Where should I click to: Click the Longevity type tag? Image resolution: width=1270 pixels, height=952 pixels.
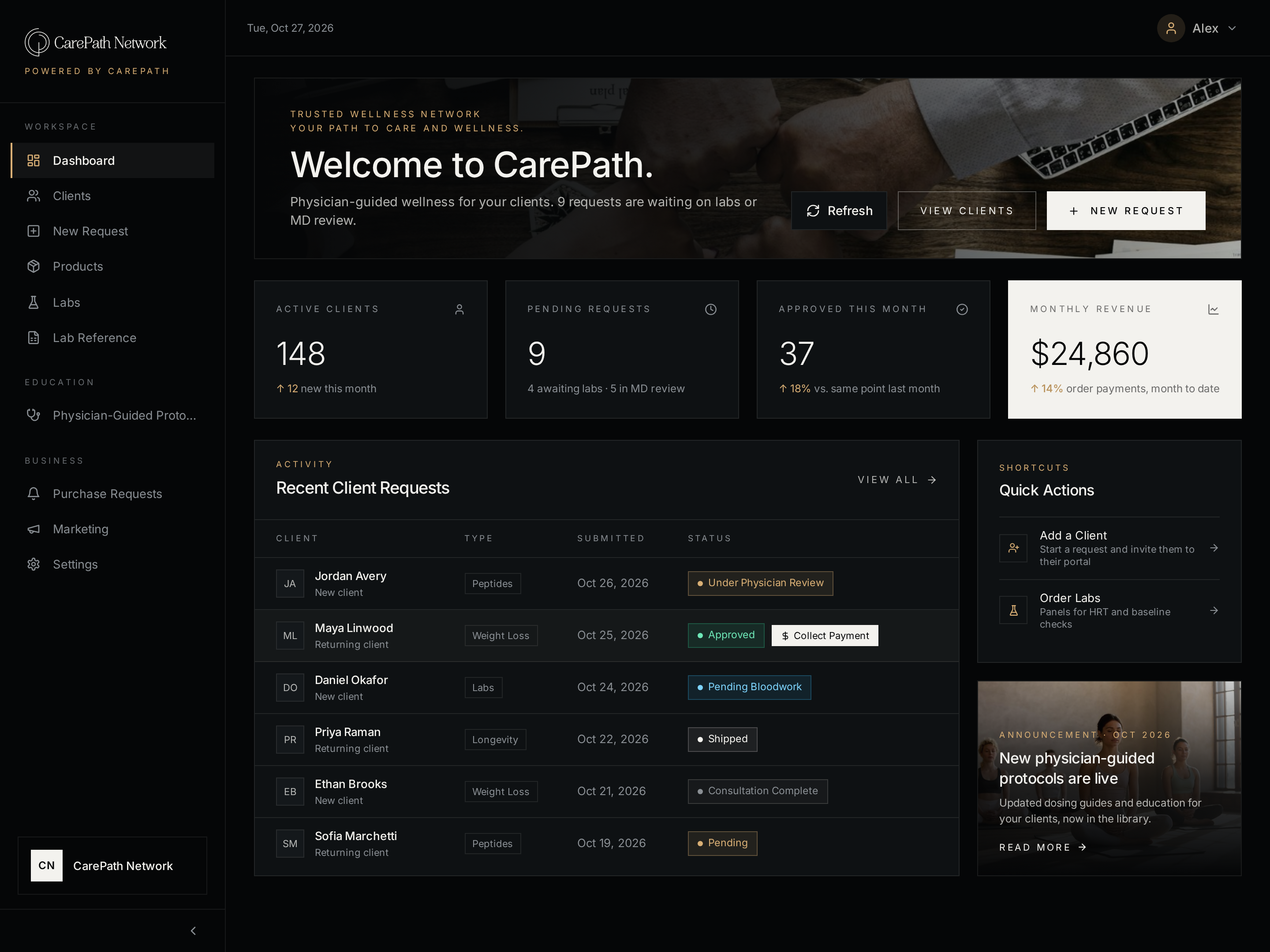(x=495, y=739)
